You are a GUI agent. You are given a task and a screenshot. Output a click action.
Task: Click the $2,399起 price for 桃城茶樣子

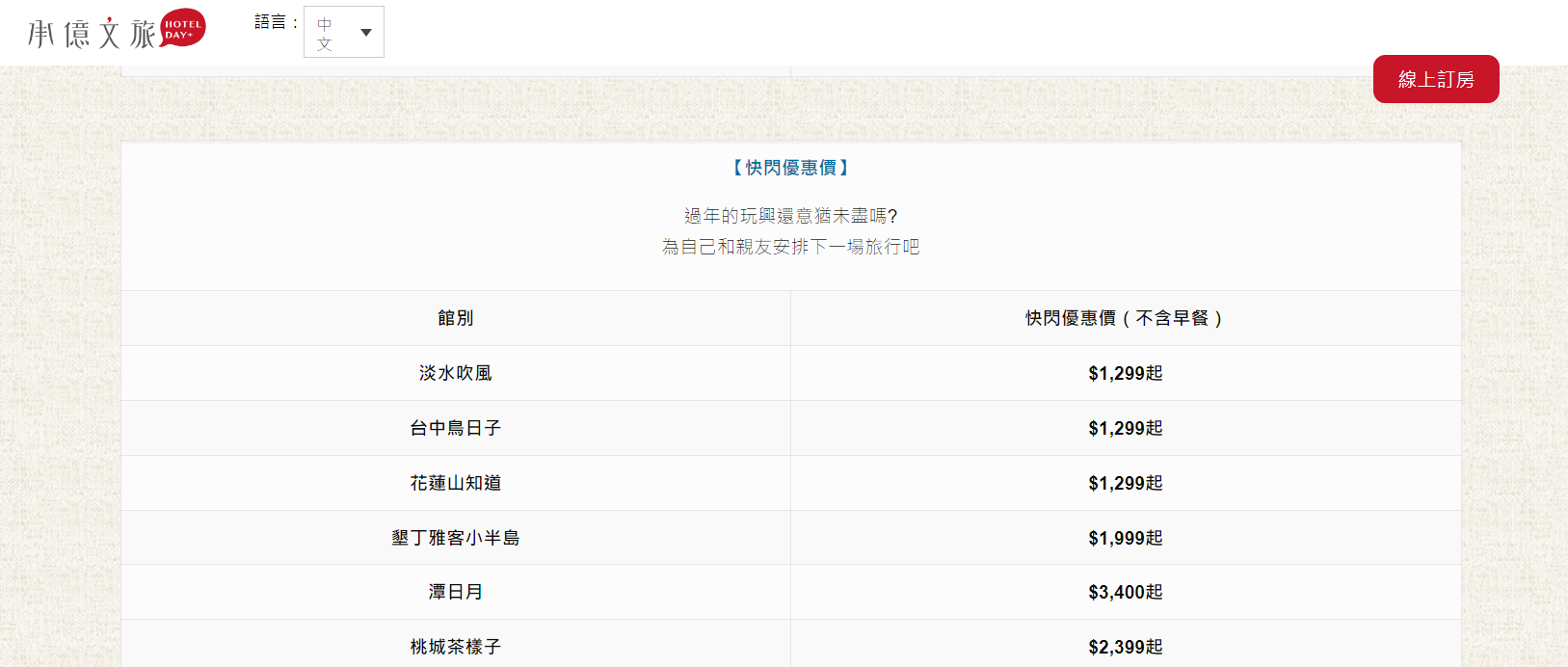point(1125,647)
